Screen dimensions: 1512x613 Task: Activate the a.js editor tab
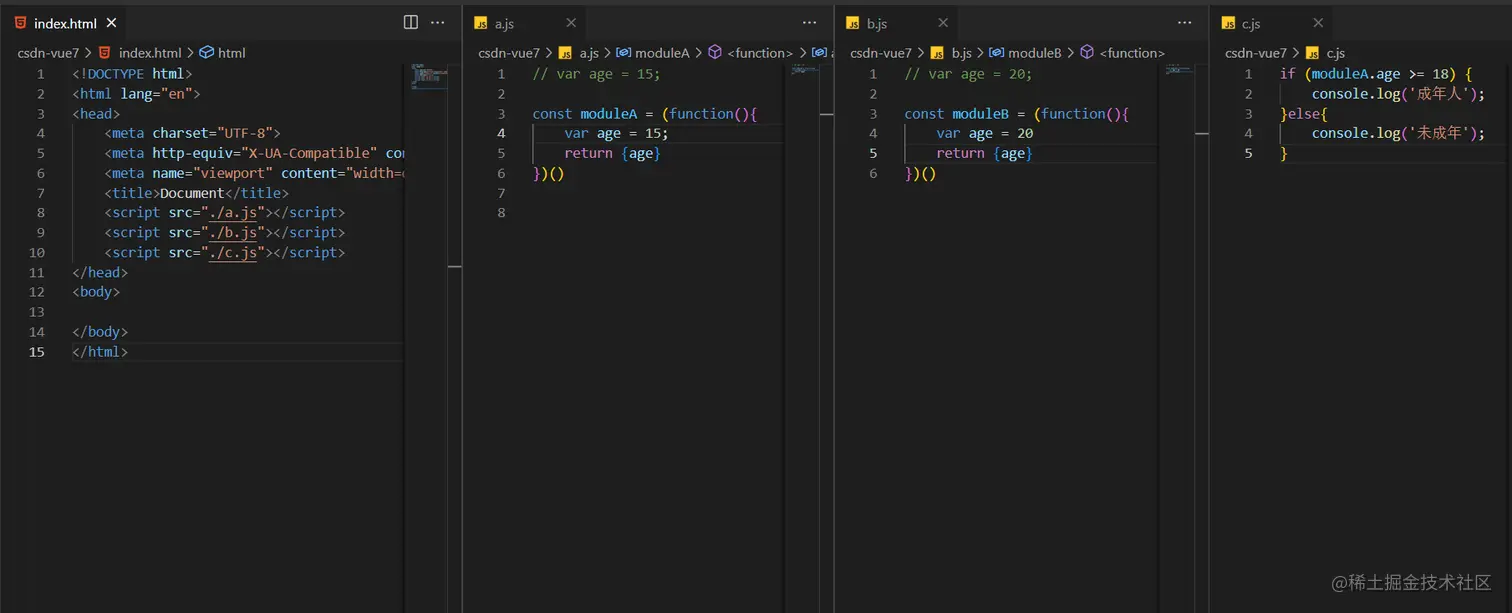click(x=525, y=22)
